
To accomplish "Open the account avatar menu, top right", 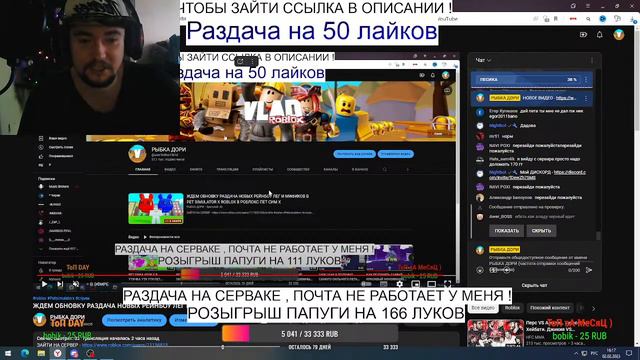I will click(619, 35).
